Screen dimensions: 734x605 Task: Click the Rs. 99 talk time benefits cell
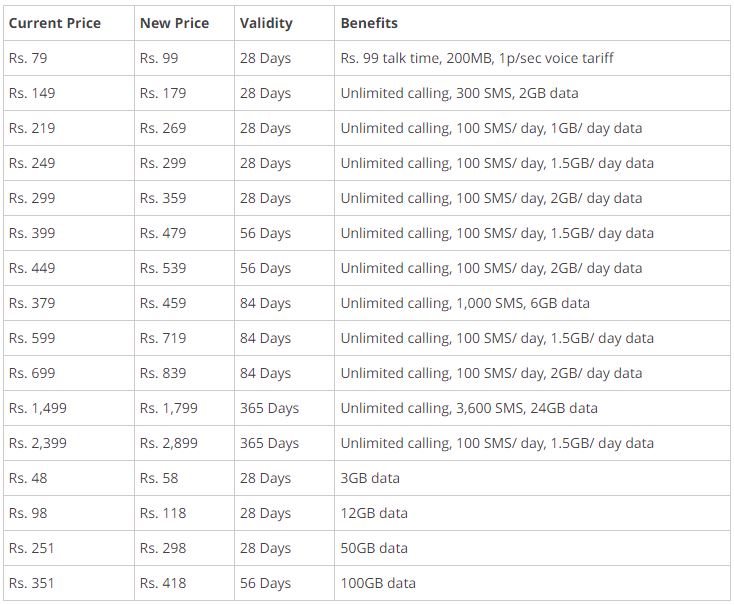click(477, 58)
